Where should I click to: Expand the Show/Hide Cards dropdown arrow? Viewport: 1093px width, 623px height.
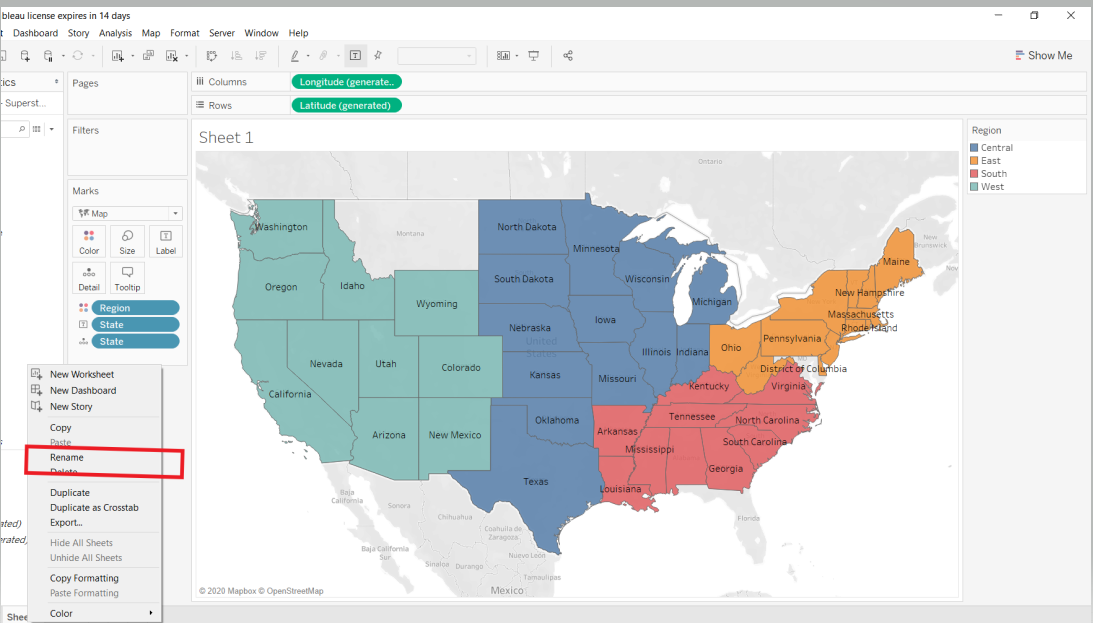(517, 56)
